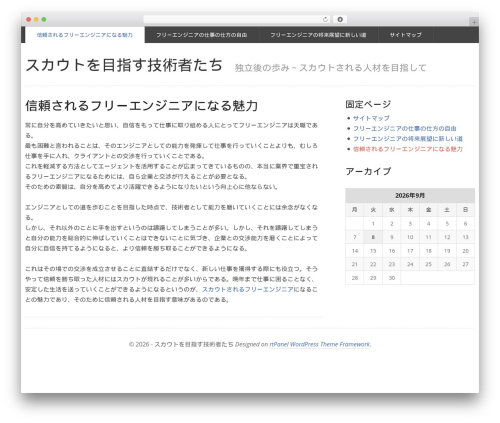Click the green maximize window dot
The width and height of the screenshot is (500, 423).
pyautogui.click(x=44, y=19)
